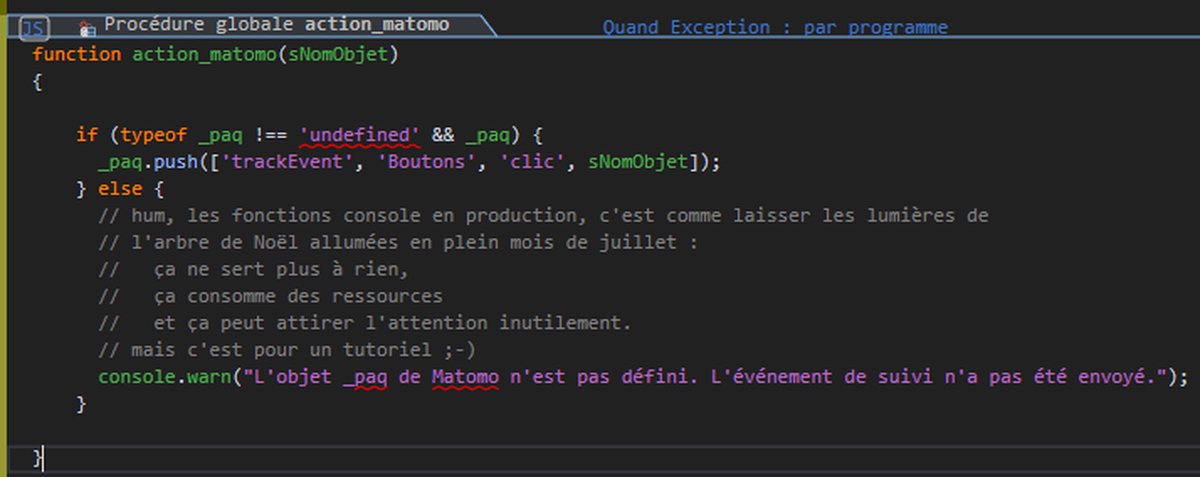Select the Procédure globale action_matomo tab
The image size is (1200, 477).
(x=277, y=25)
